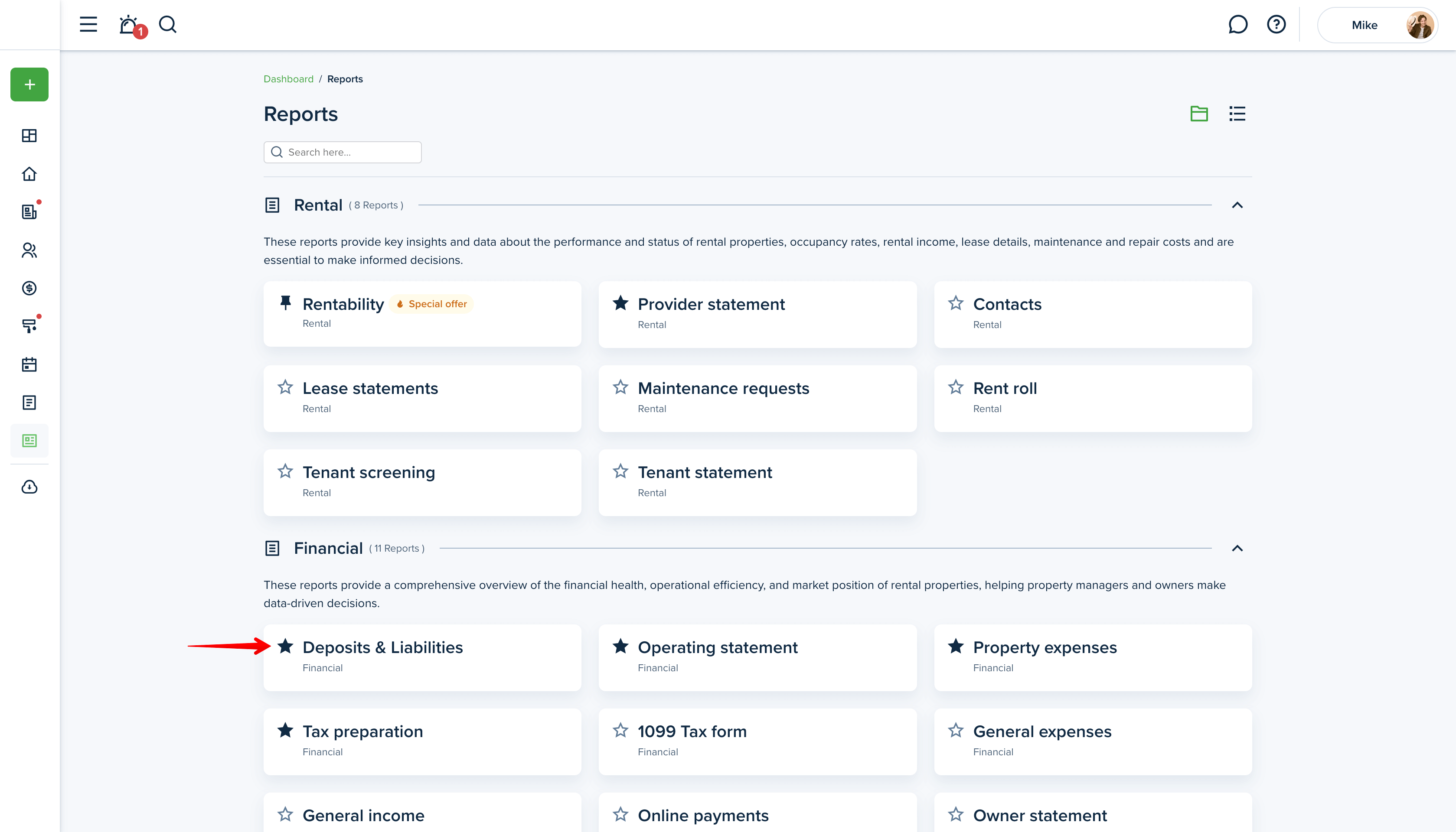The width and height of the screenshot is (1456, 832).
Task: Open the Rent roll report
Action: pyautogui.click(x=1093, y=399)
